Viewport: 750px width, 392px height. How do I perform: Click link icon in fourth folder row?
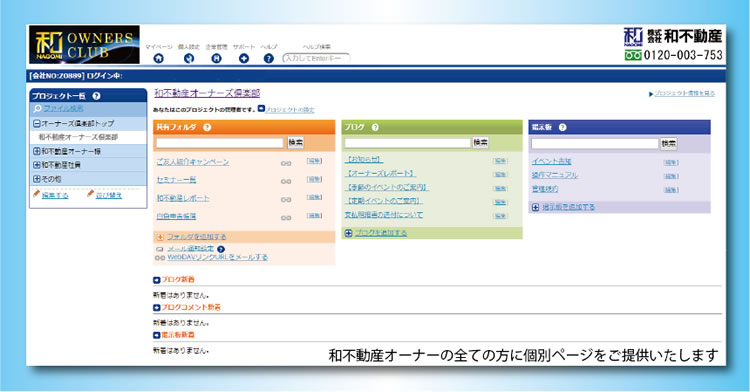pyautogui.click(x=286, y=218)
